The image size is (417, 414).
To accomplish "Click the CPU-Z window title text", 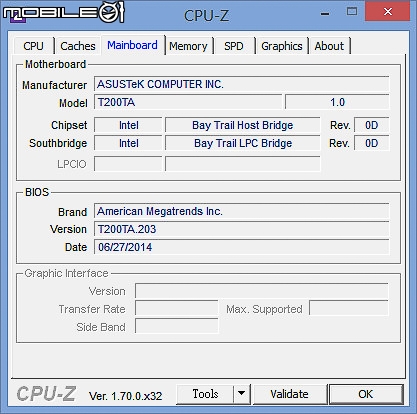I will [206, 15].
